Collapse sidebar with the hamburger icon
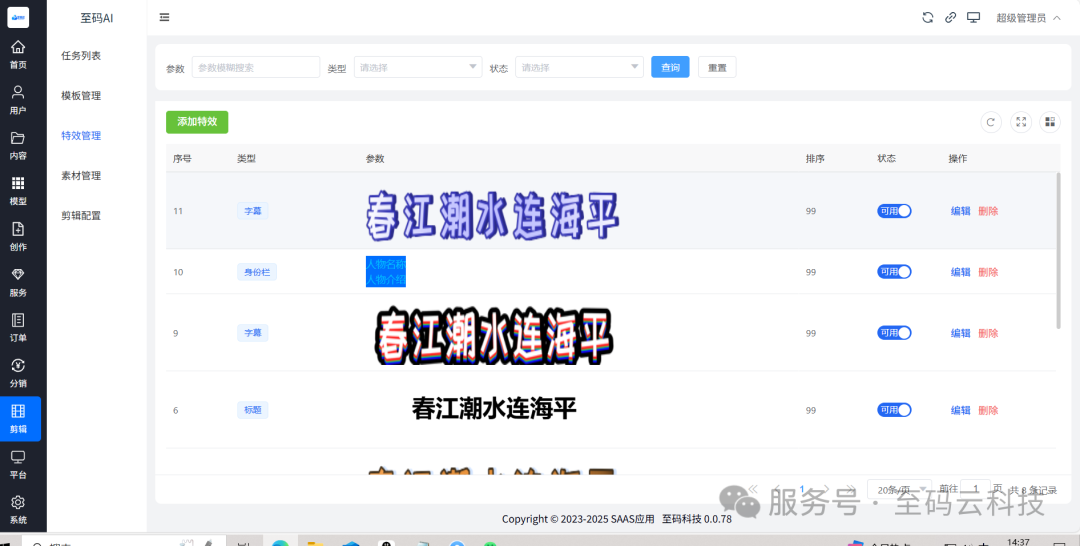Image resolution: width=1080 pixels, height=546 pixels. pos(164,17)
